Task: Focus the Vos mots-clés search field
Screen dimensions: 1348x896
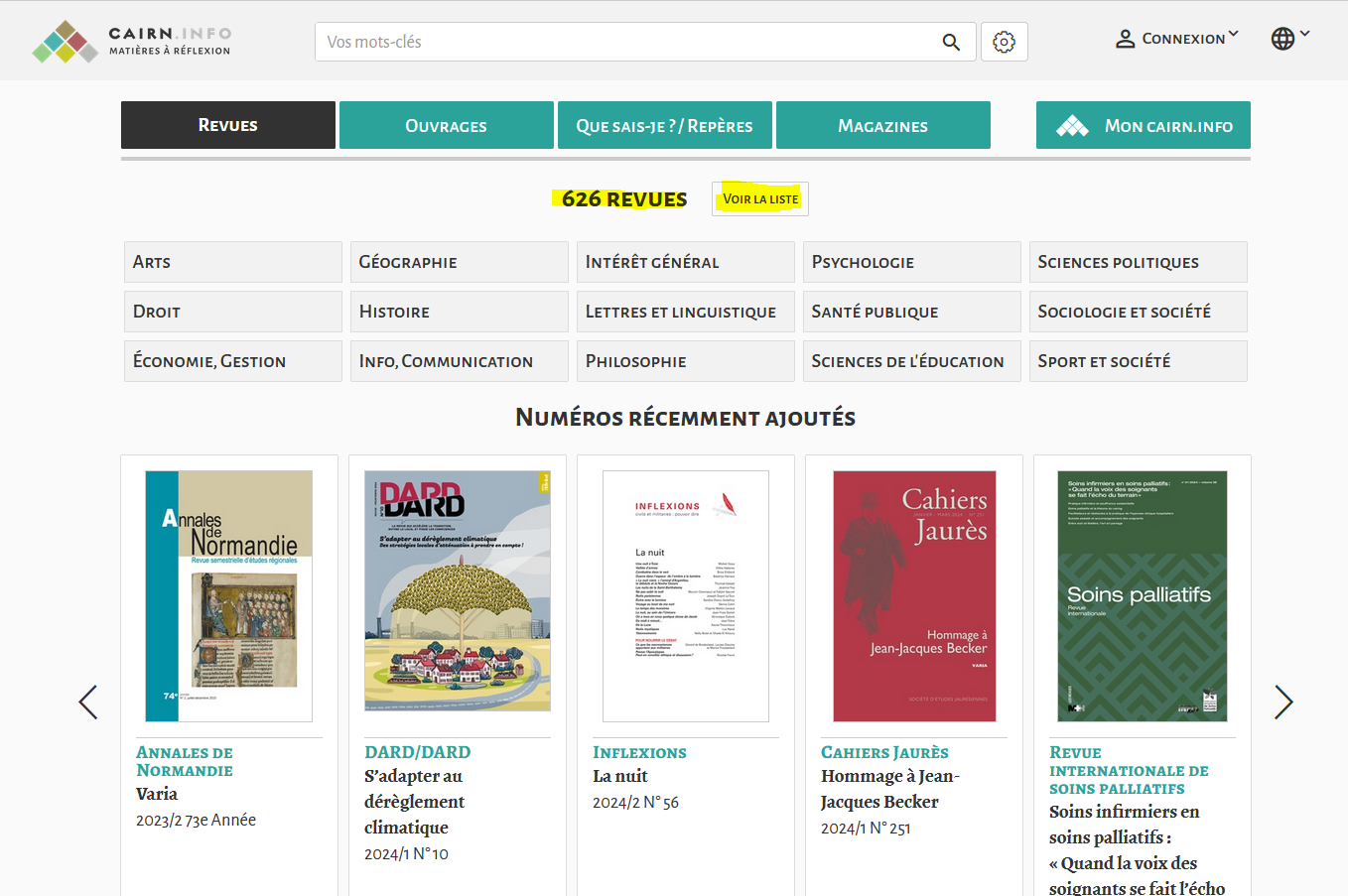Action: click(625, 42)
